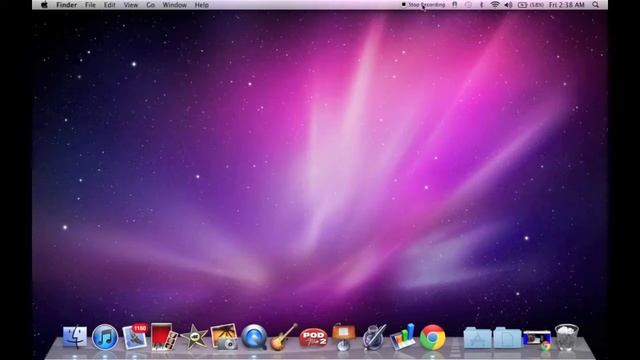Open the Applications folder stack

pyautogui.click(x=477, y=338)
